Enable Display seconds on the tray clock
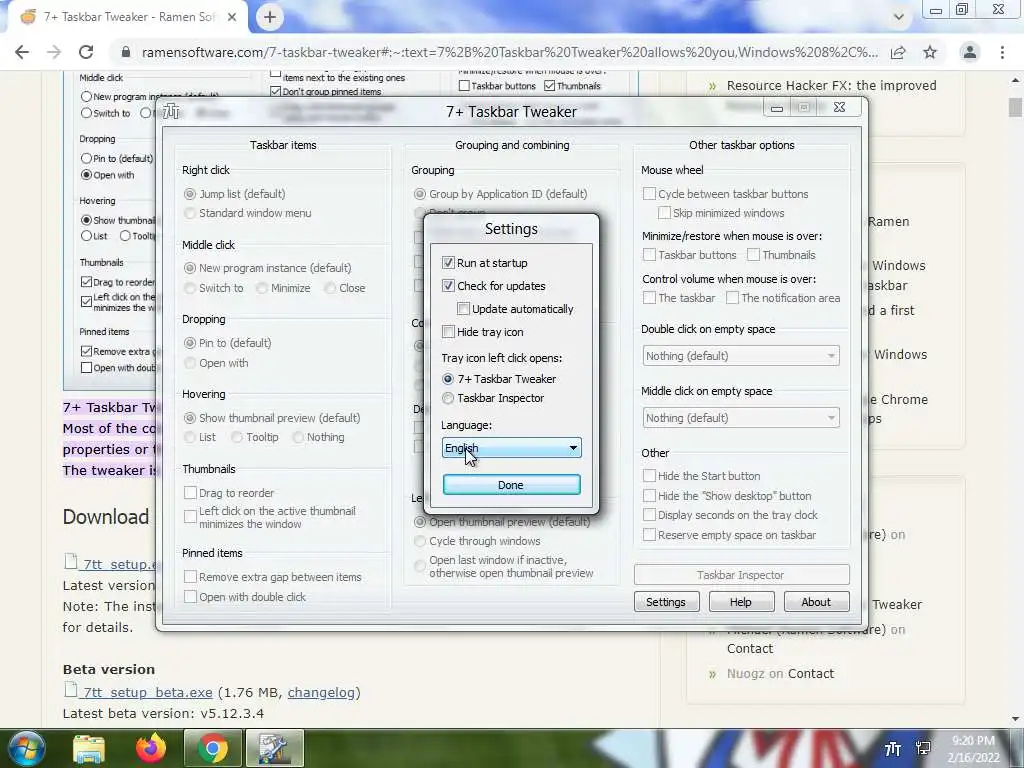Viewport: 1024px width, 768px height. coord(649,515)
